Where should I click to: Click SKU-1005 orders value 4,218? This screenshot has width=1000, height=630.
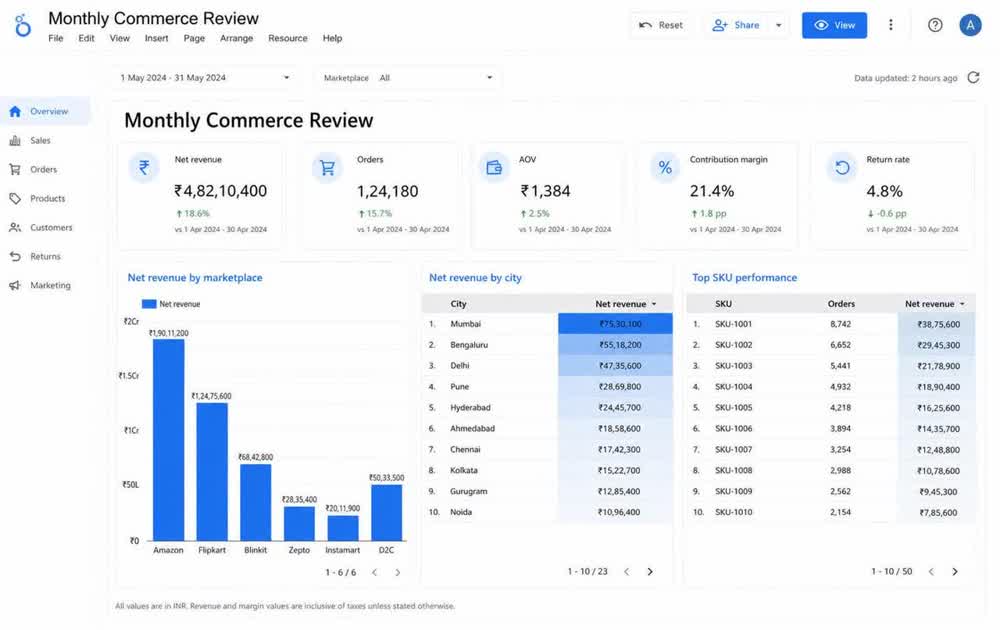841,407
